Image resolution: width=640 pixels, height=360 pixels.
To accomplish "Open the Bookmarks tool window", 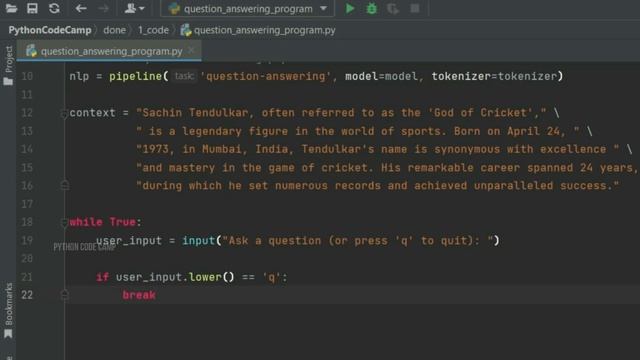I will pyautogui.click(x=9, y=311).
